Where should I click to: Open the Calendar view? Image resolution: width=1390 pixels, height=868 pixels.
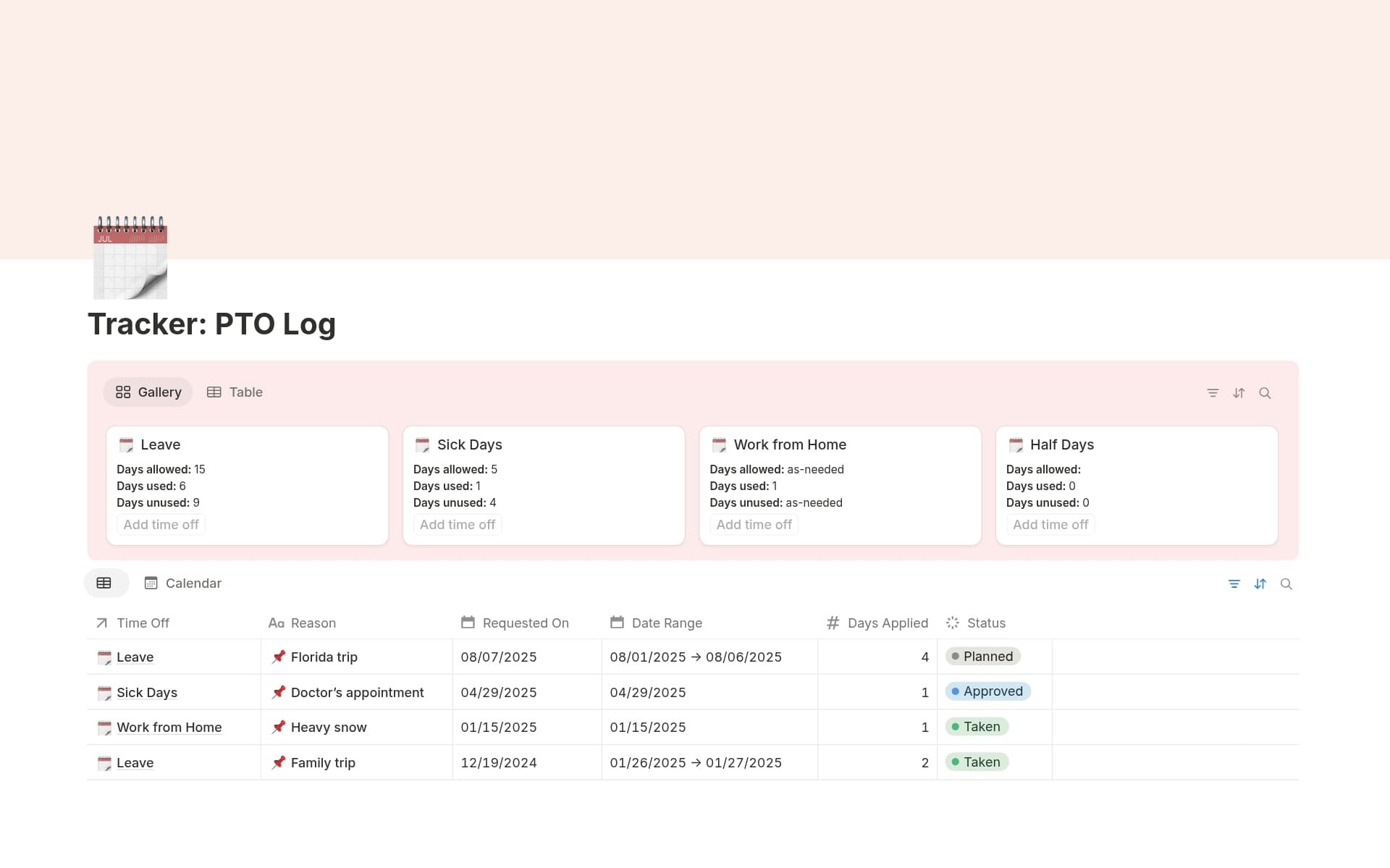coord(182,583)
